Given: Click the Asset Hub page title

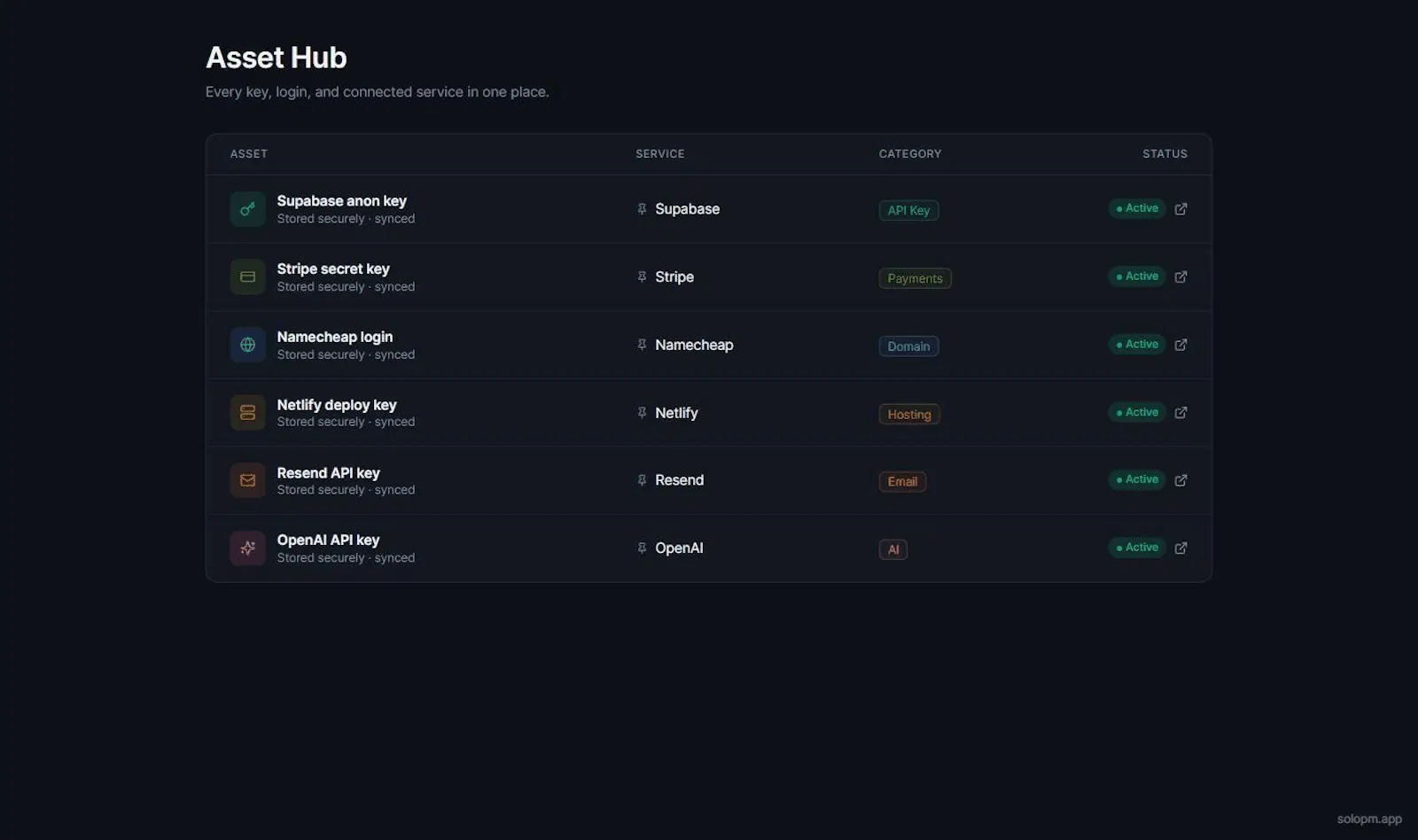Looking at the screenshot, I should tap(277, 58).
